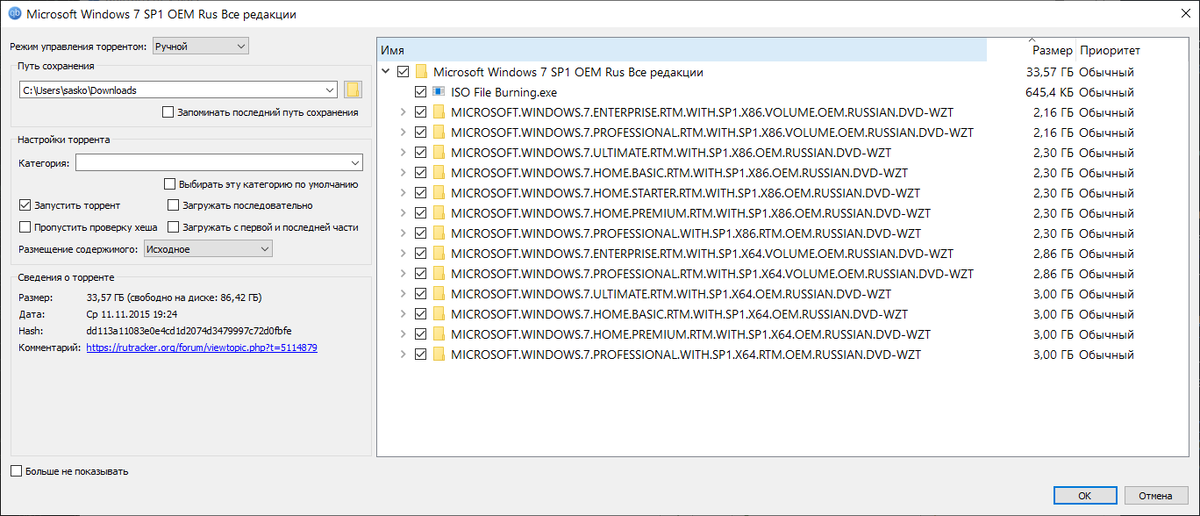Click folder icon of ENTERPRISE X86 VOLUME row
1200x516 pixels.
click(x=439, y=110)
